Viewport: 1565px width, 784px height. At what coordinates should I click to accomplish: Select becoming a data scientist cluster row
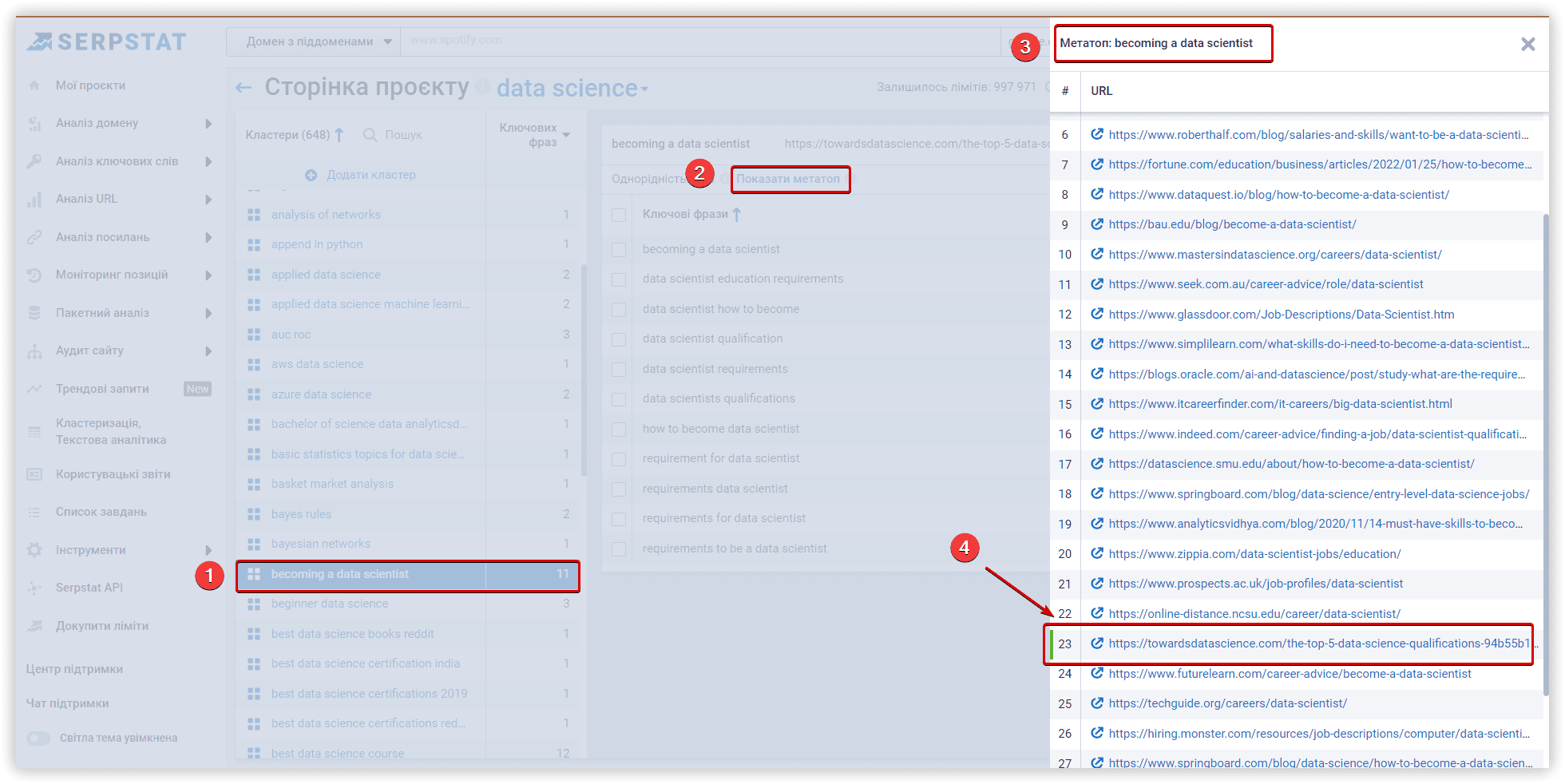pos(408,574)
